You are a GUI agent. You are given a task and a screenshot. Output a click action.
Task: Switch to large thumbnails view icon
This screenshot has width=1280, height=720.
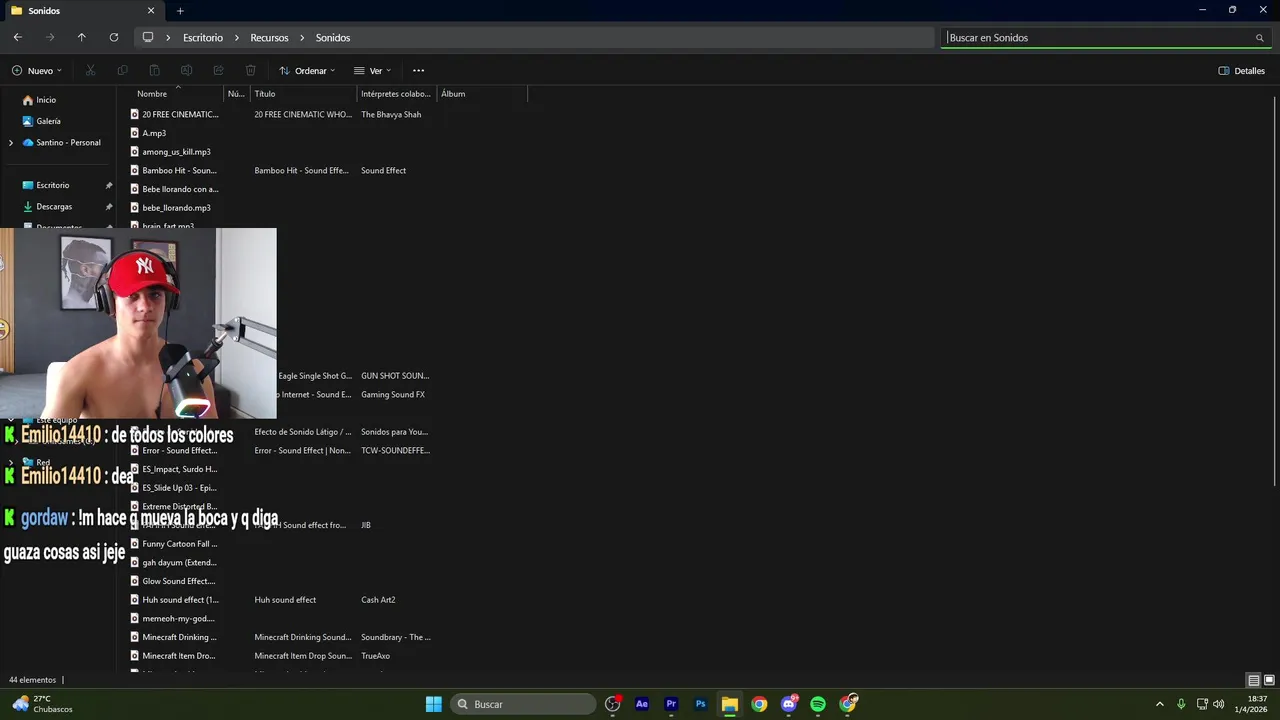tap(1269, 680)
